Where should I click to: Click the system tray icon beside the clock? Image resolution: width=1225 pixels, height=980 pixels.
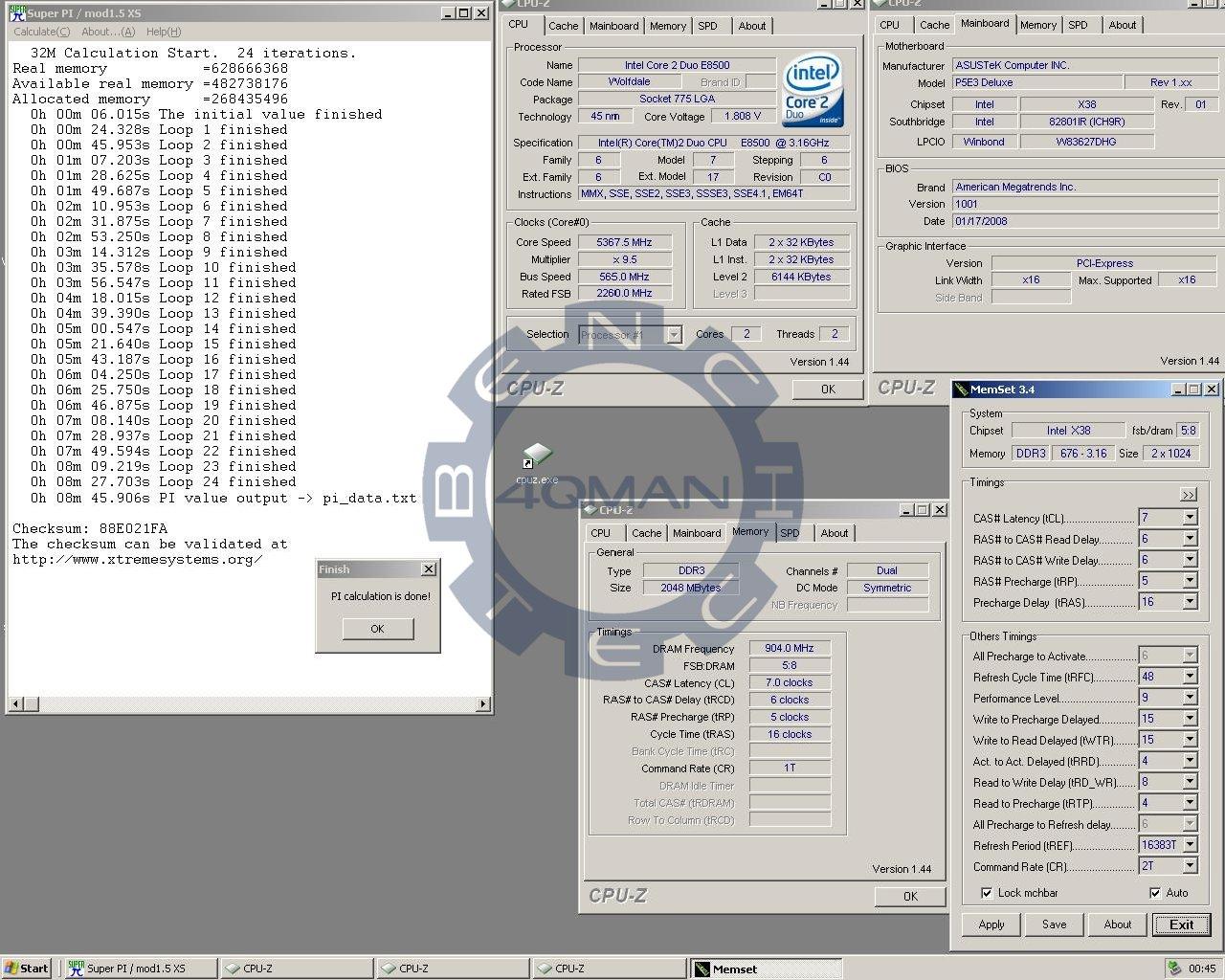point(1174,969)
